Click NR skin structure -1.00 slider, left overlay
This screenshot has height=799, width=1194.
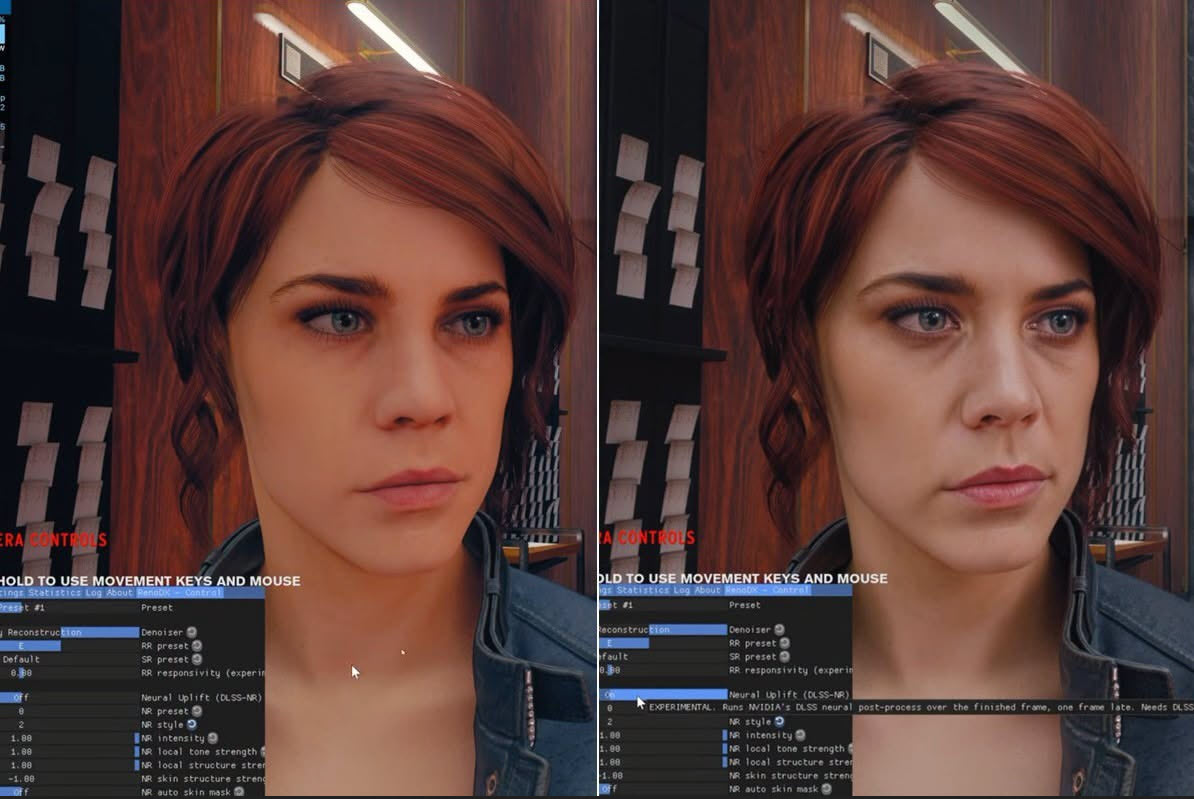click(x=69, y=779)
